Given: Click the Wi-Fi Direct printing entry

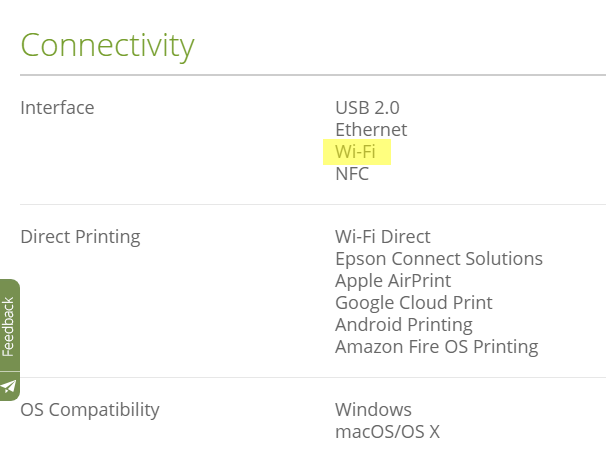Looking at the screenshot, I should click(382, 237).
